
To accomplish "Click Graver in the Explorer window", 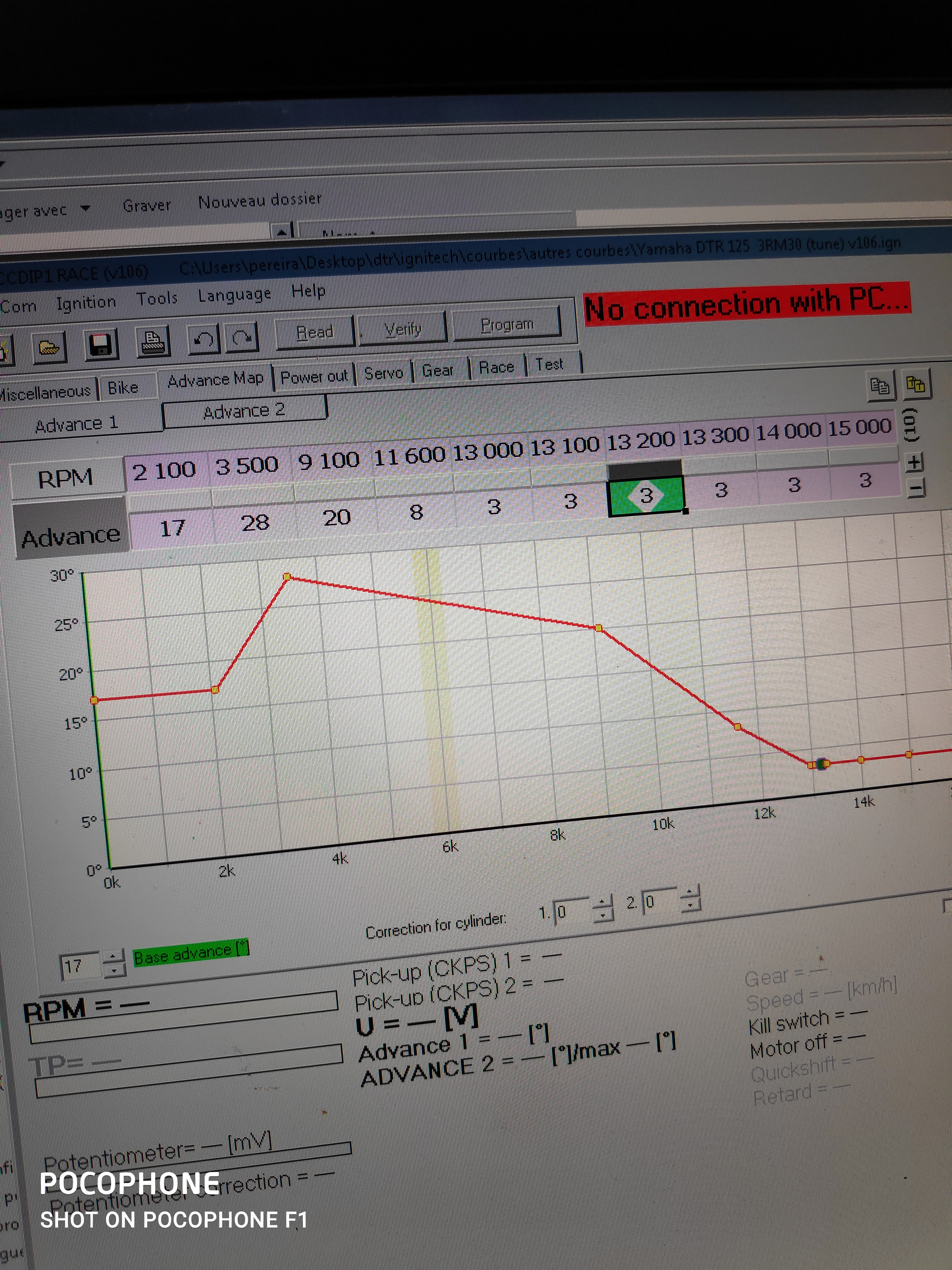I will click(x=147, y=205).
